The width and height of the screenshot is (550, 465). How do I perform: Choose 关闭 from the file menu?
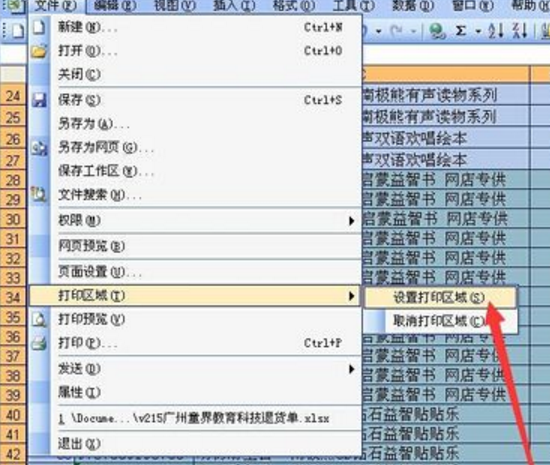click(x=195, y=74)
